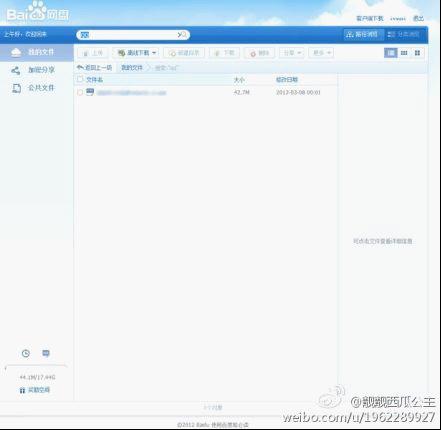Expand the 更多 dropdown
This screenshot has width=441, height=430.
pos(321,53)
